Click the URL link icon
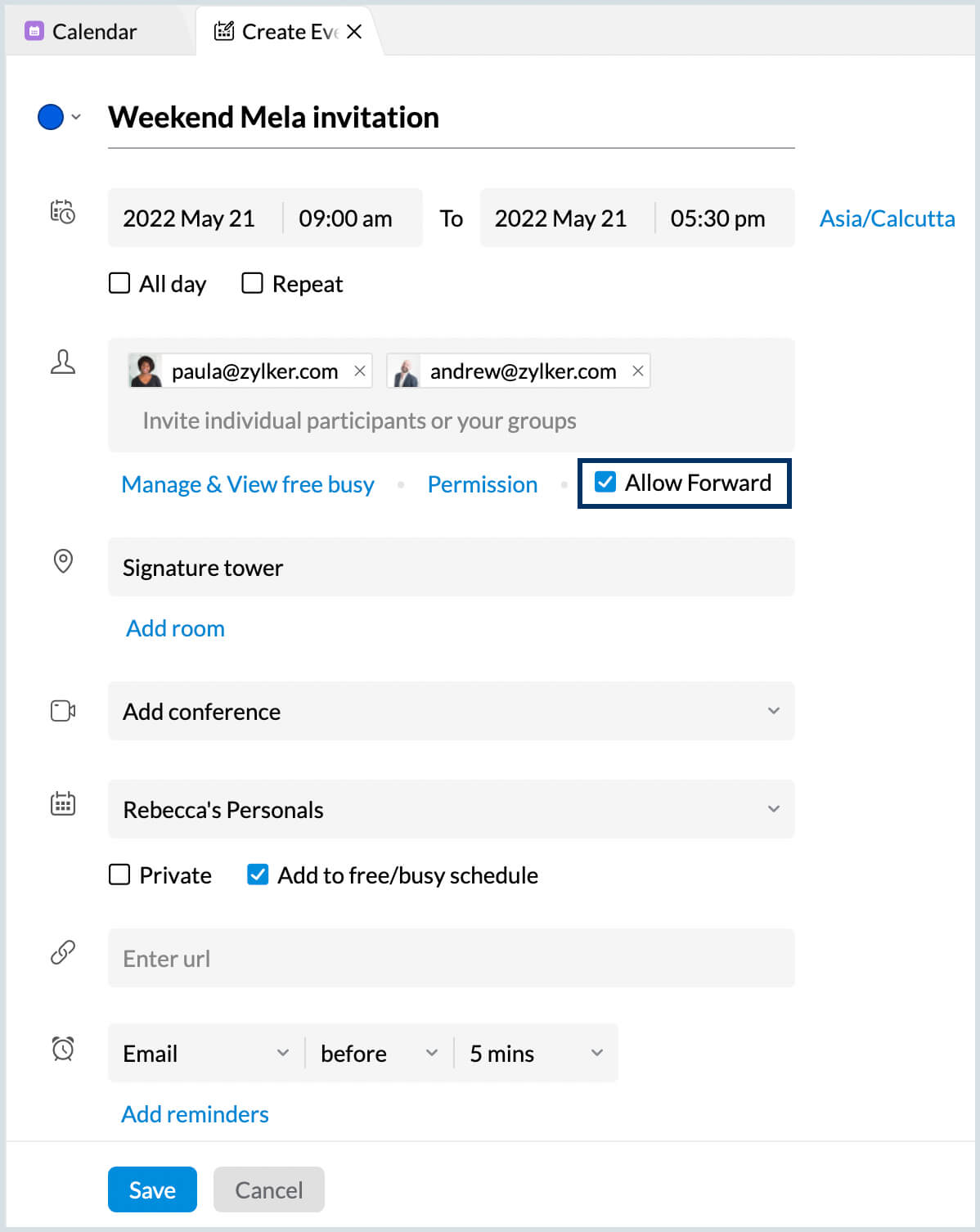Viewport: 980px width, 1232px height. [62, 953]
